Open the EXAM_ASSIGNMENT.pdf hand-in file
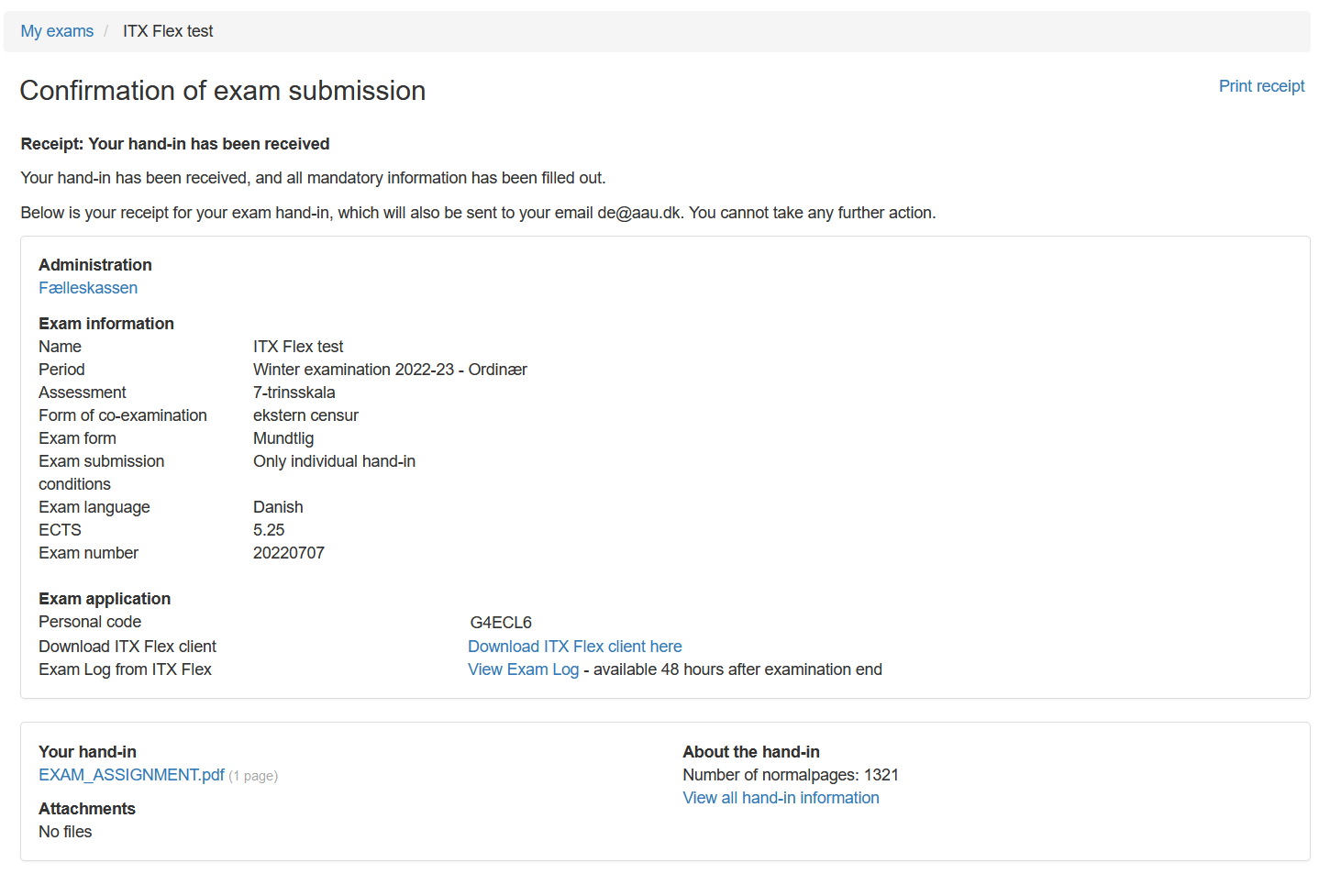The height and width of the screenshot is (896, 1341). (x=131, y=775)
